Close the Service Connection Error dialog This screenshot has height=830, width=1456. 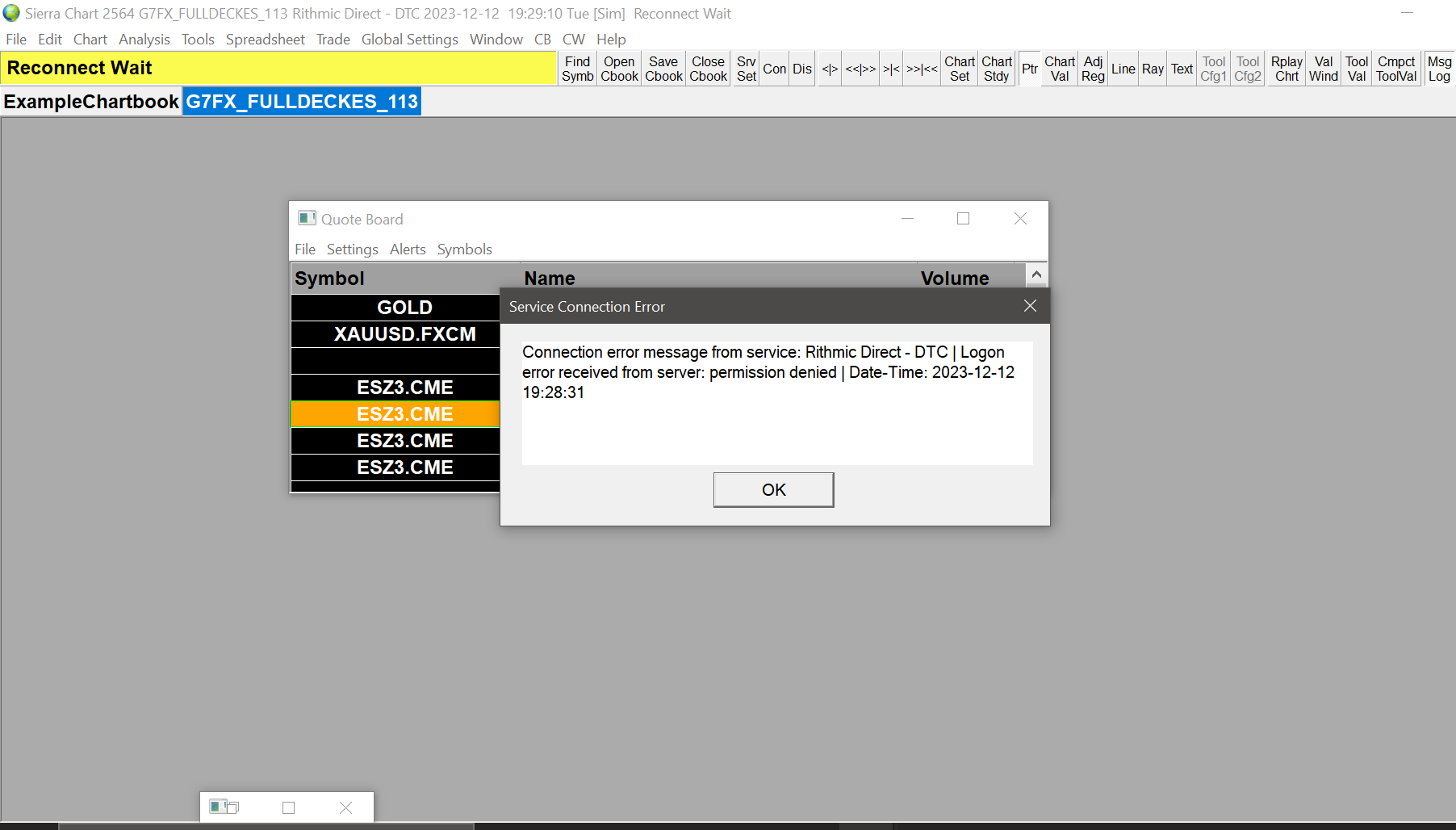tap(1030, 306)
